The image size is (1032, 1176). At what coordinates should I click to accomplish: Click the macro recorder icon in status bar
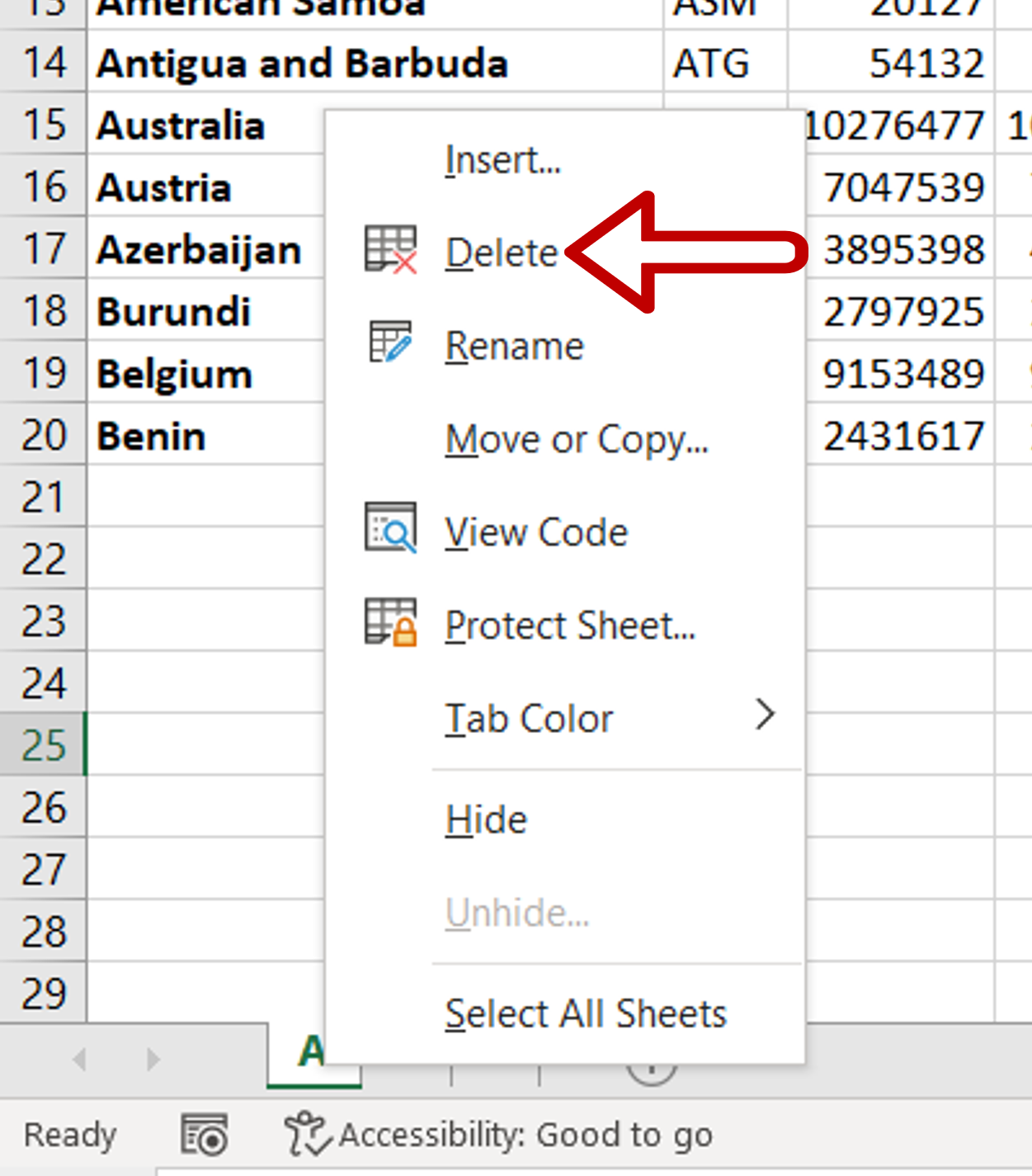click(x=204, y=1133)
